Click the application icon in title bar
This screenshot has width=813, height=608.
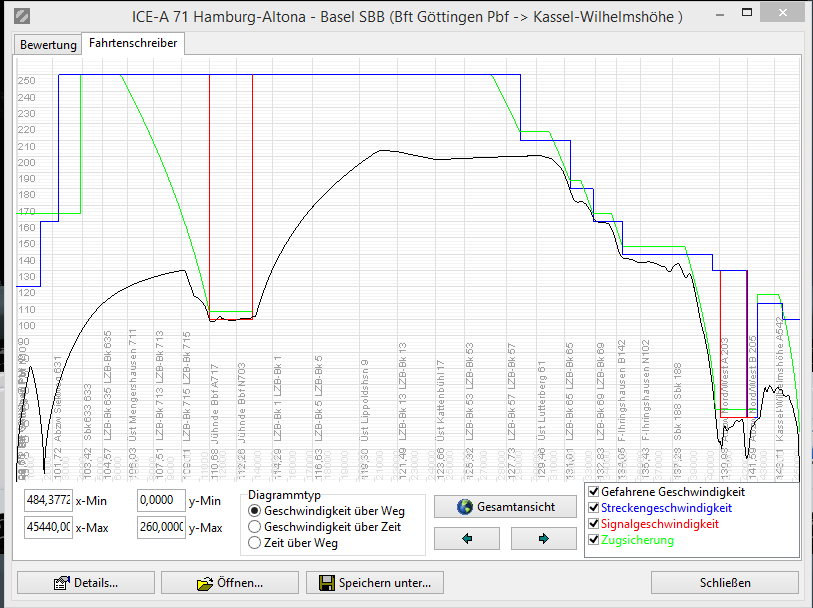pos(22,16)
